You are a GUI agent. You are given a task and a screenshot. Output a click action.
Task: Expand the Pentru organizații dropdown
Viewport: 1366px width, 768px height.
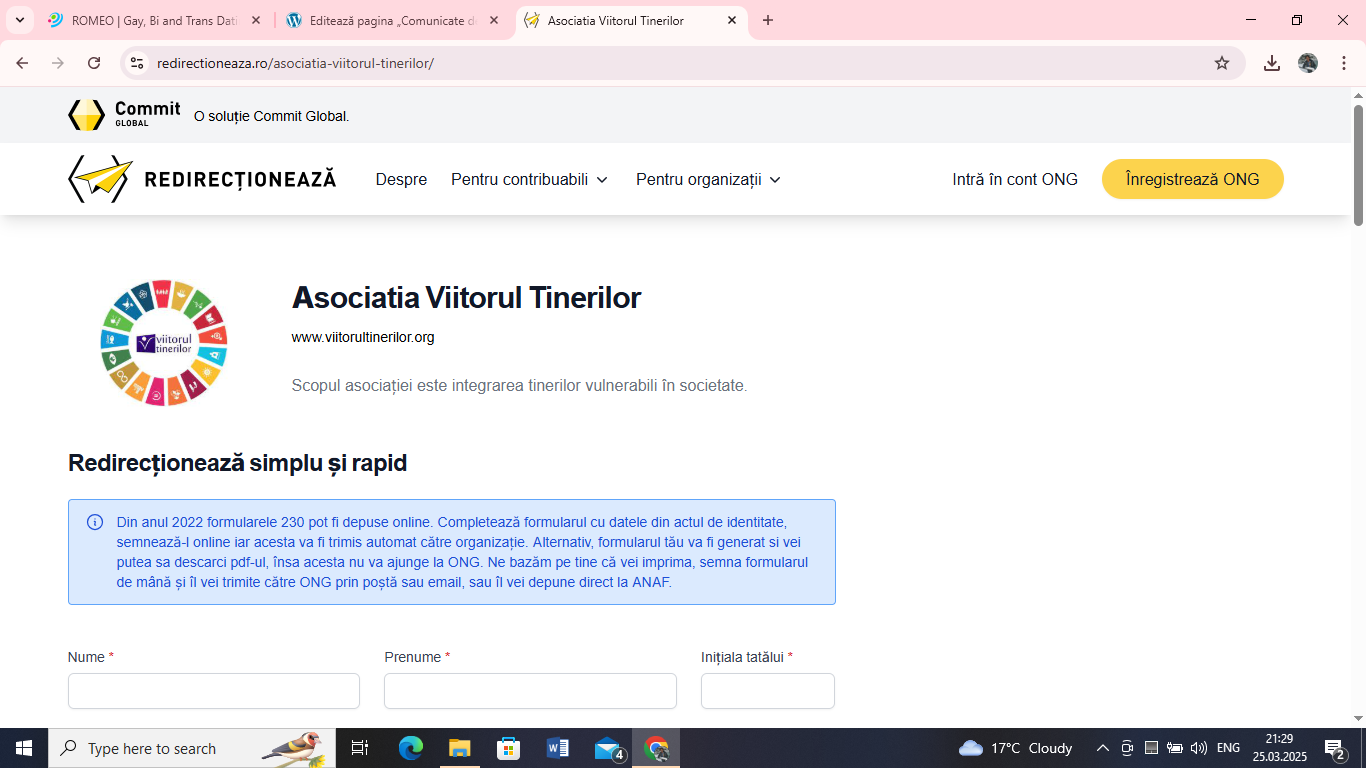pos(708,180)
